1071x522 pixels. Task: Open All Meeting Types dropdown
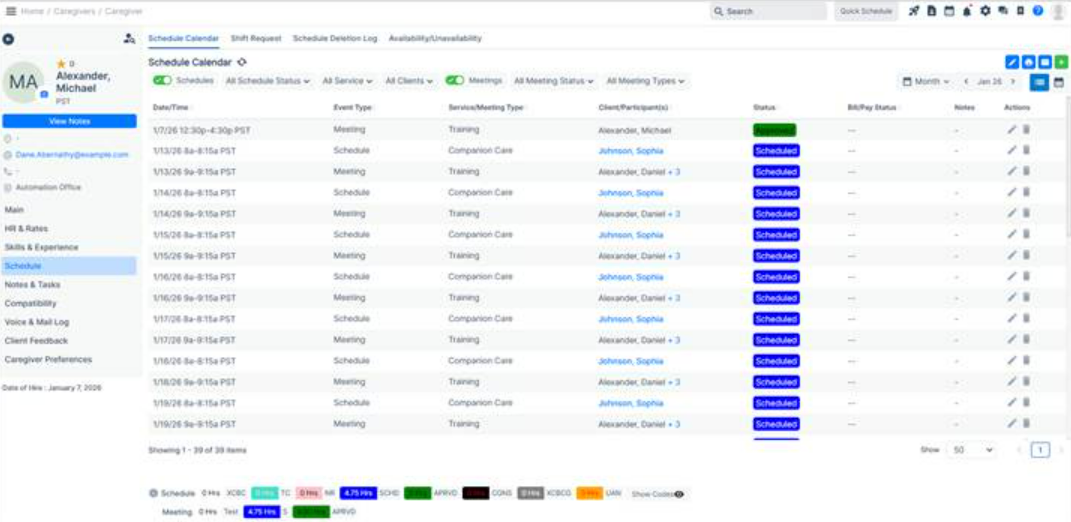[x=645, y=81]
